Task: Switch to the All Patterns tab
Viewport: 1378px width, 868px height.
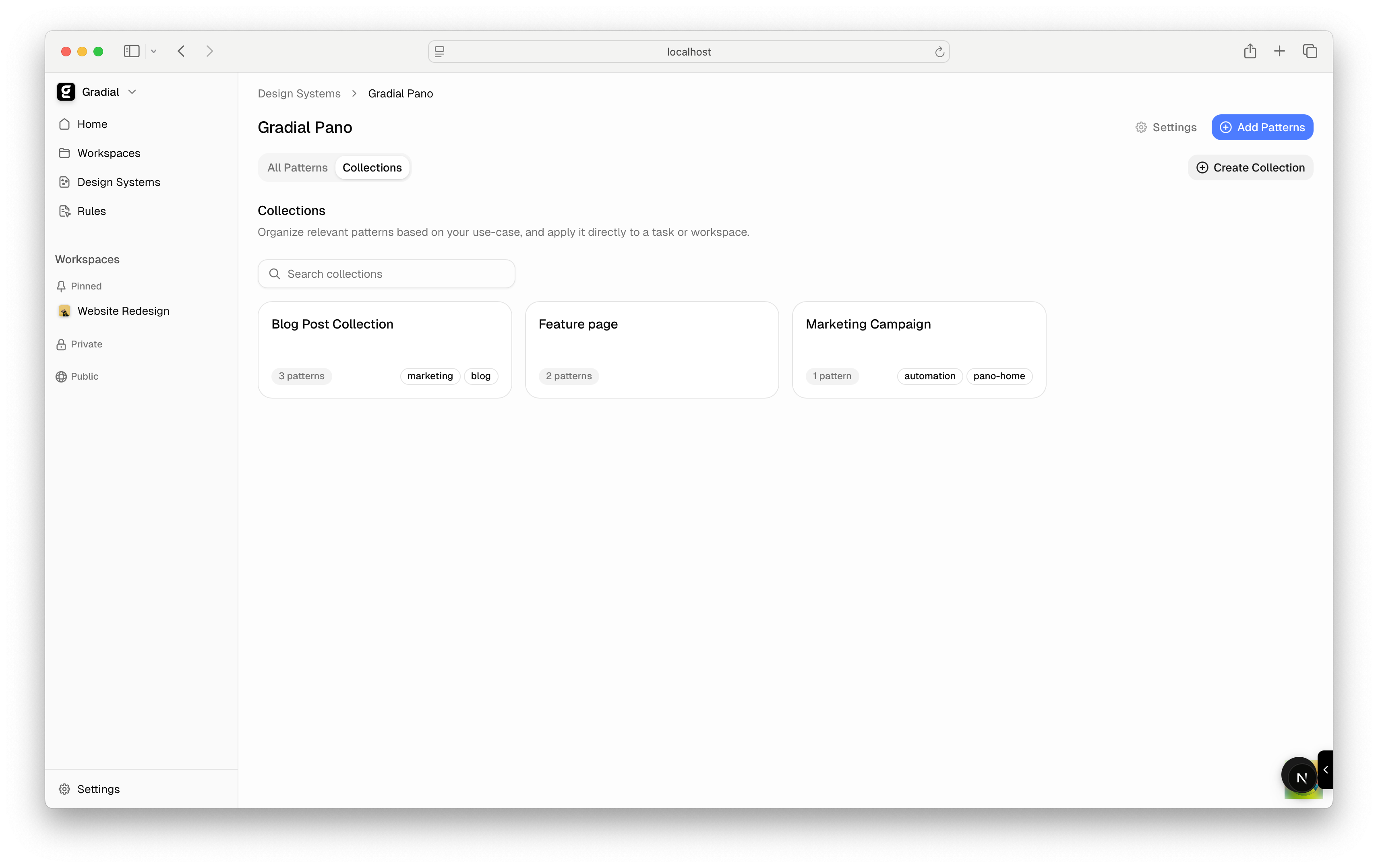Action: [x=297, y=167]
